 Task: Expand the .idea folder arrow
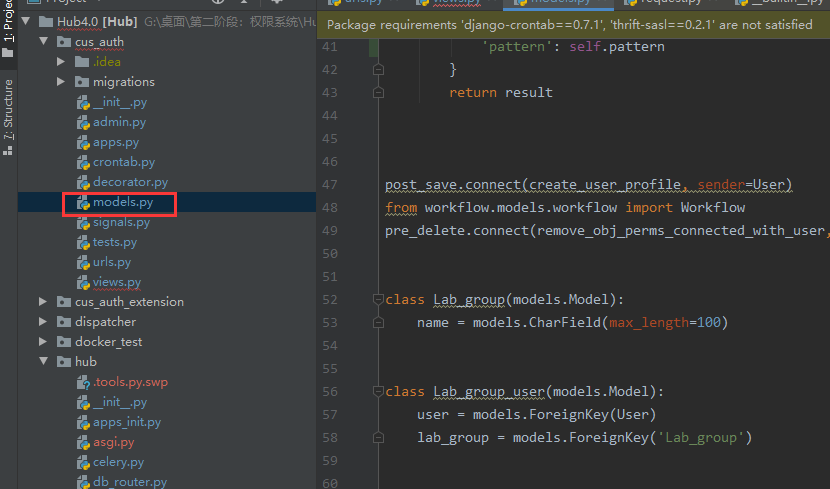pyautogui.click(x=61, y=61)
